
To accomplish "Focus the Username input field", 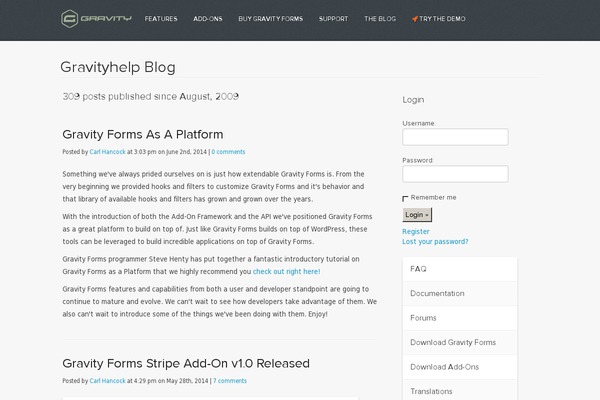I will 455,137.
